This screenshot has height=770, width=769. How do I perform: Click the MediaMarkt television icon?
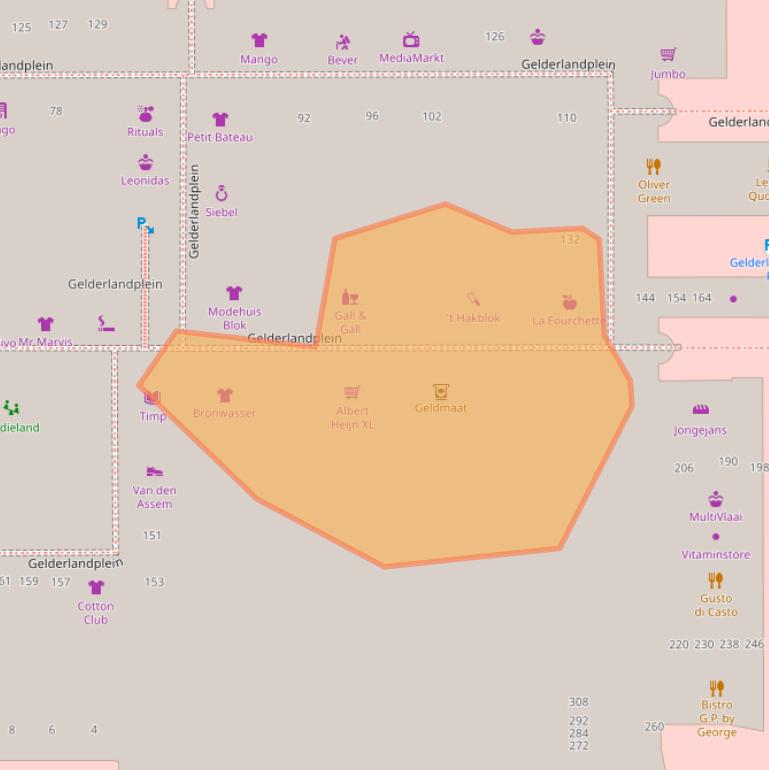(411, 40)
